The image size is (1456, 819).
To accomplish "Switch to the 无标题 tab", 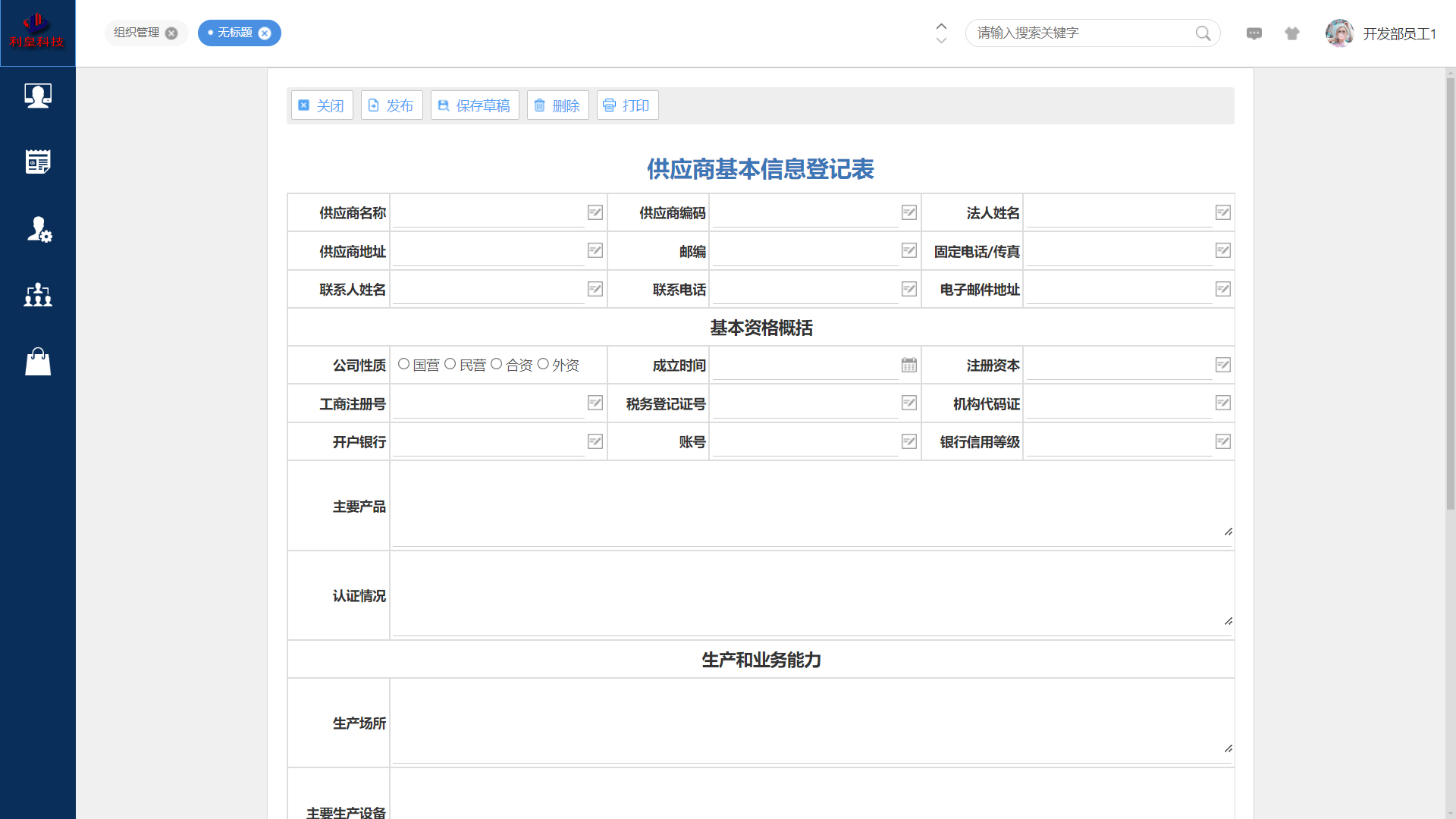I will click(x=235, y=33).
